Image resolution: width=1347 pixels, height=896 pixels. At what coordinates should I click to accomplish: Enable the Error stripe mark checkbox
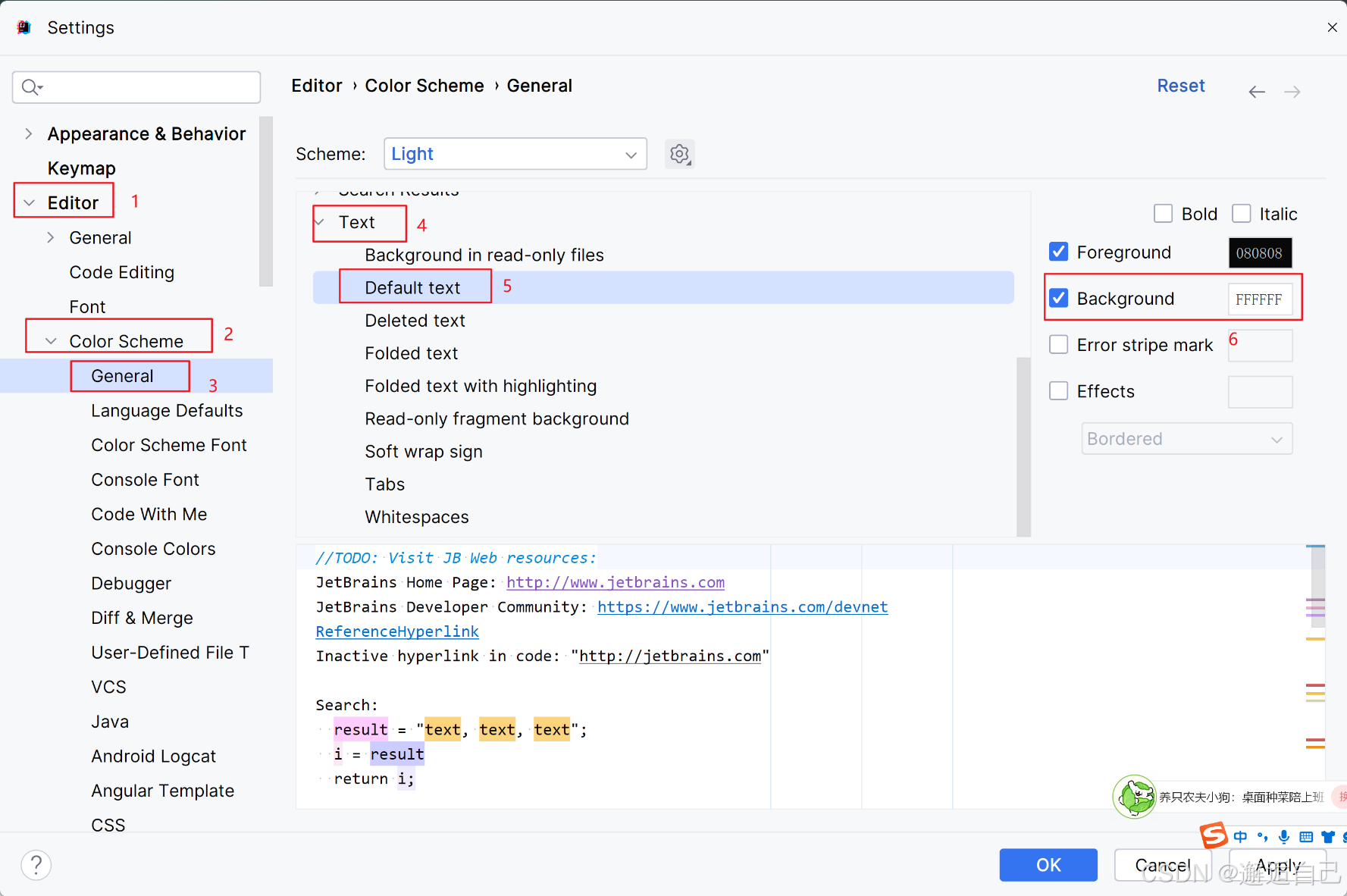[1058, 345]
